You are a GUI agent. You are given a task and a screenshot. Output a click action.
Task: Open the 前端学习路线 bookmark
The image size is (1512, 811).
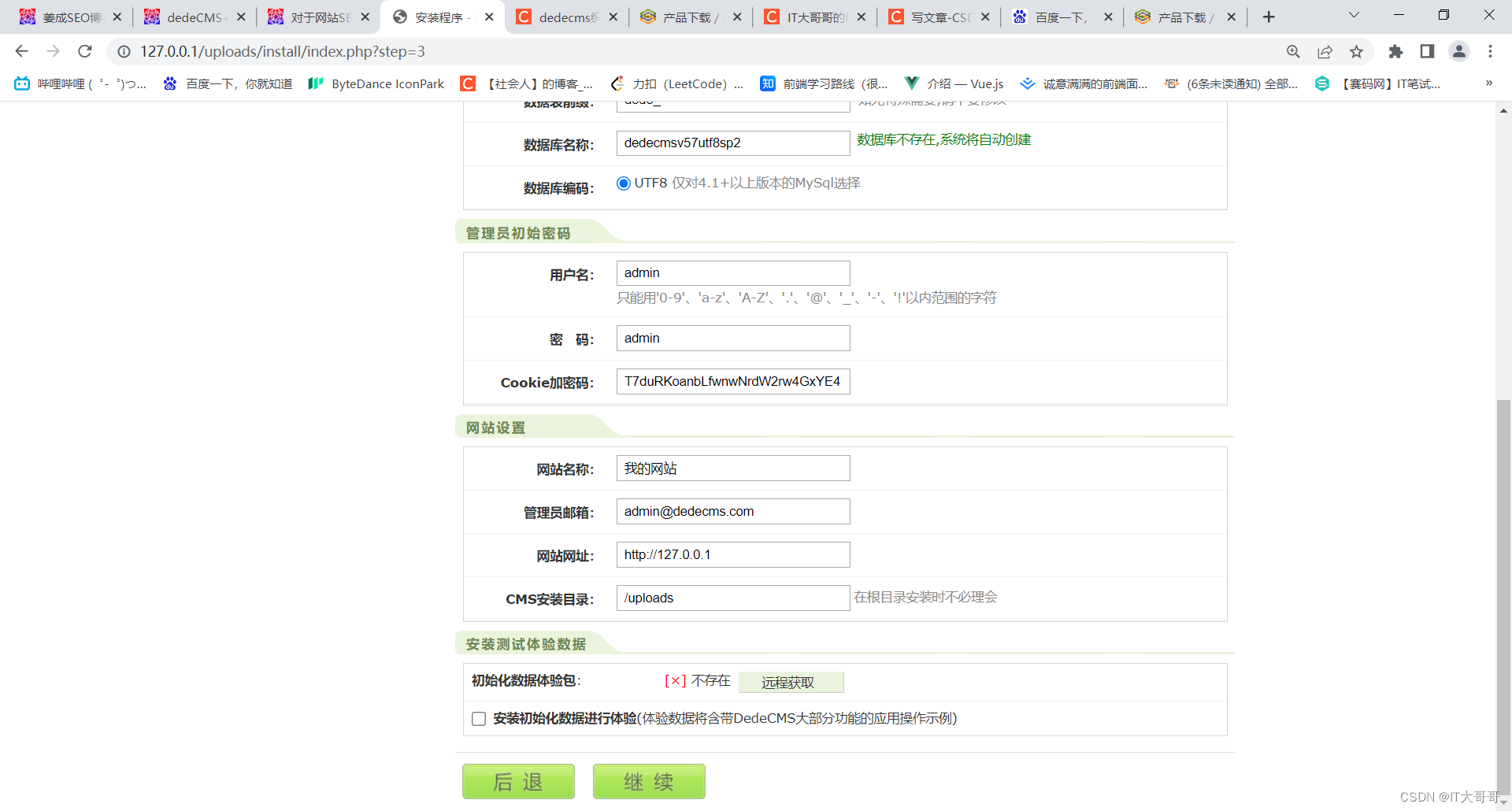point(824,83)
